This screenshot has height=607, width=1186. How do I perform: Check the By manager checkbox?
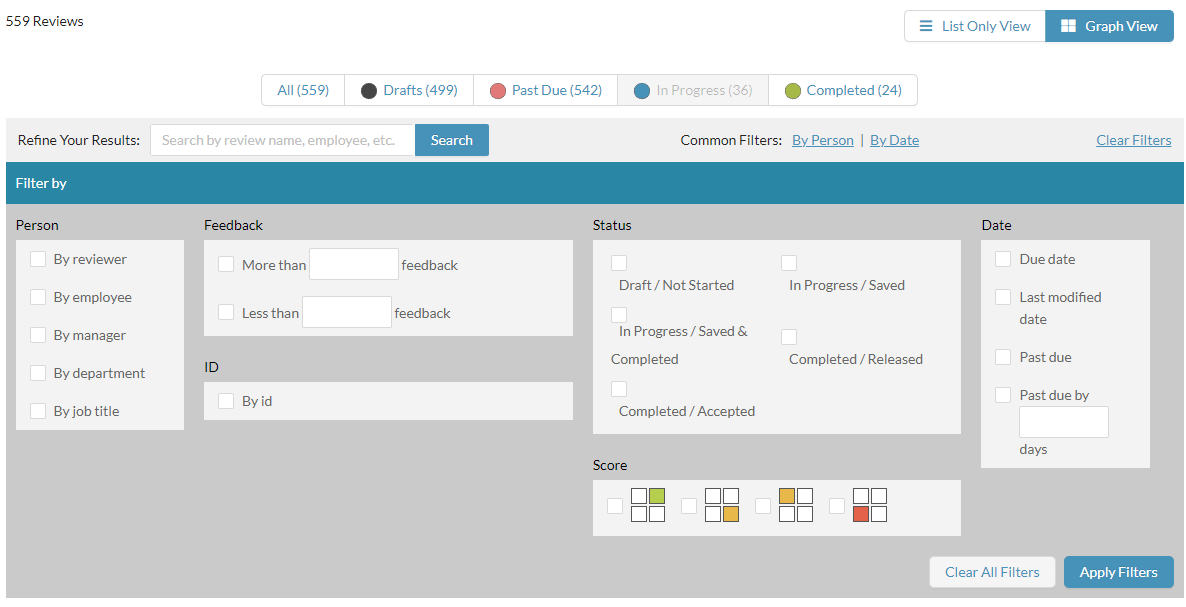38,335
